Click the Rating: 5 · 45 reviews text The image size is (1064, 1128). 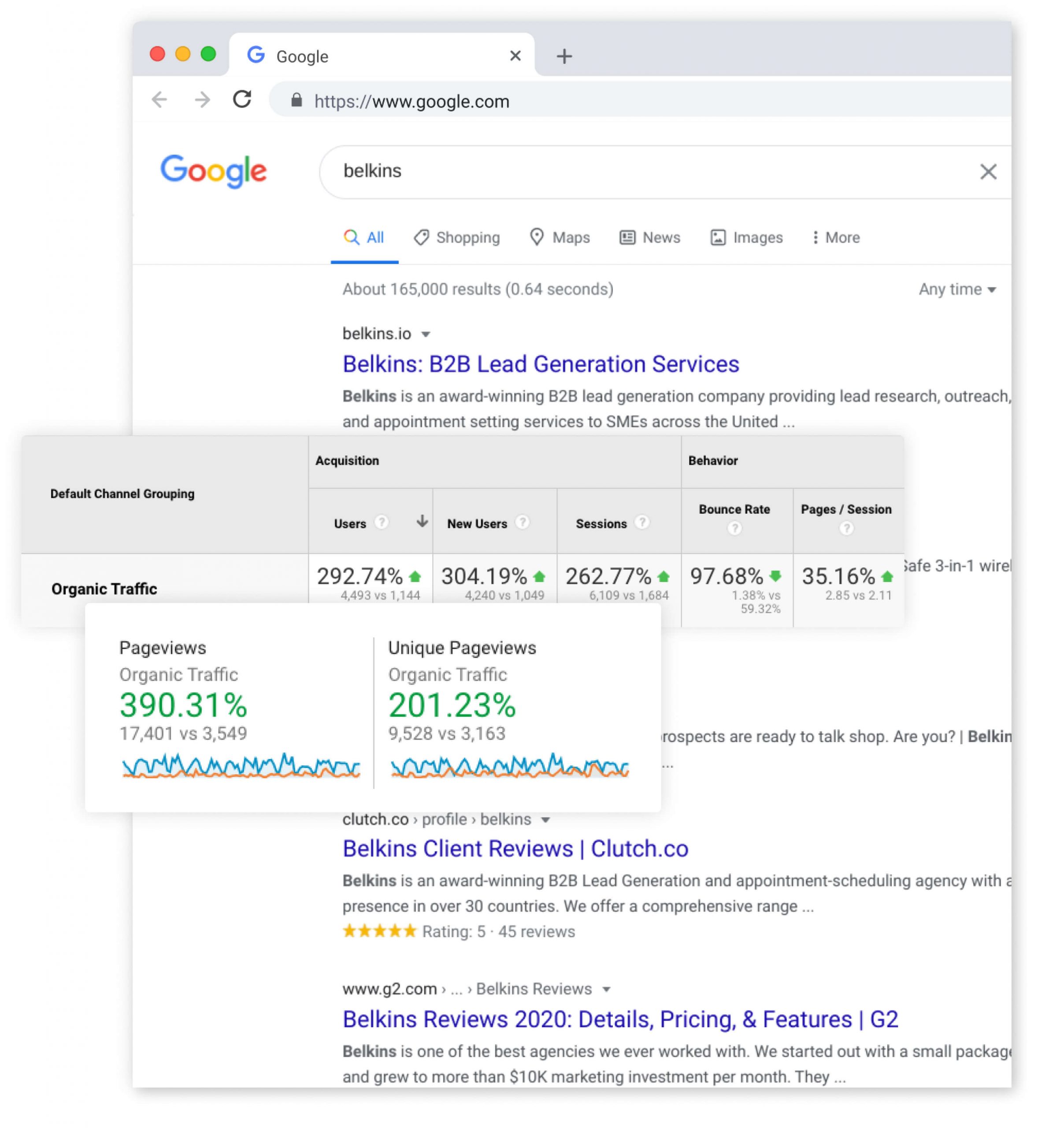pos(498,931)
